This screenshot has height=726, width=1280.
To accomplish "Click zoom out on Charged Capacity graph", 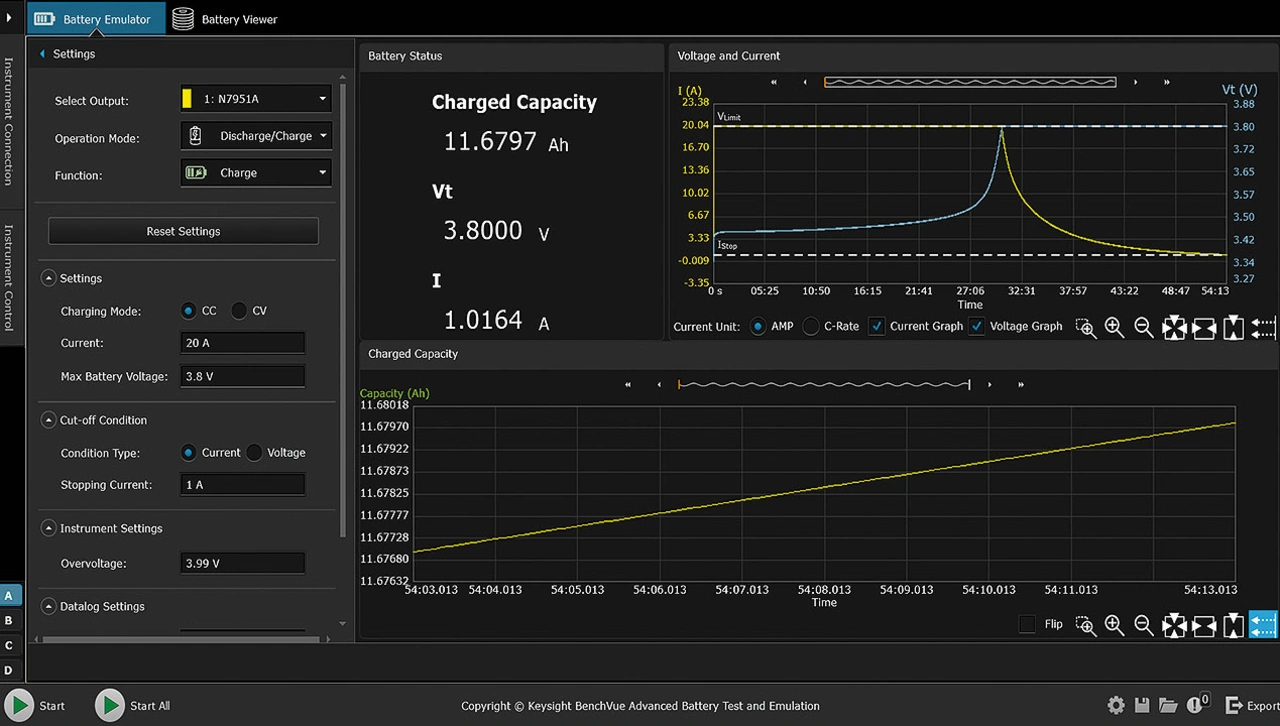I will [x=1144, y=625].
